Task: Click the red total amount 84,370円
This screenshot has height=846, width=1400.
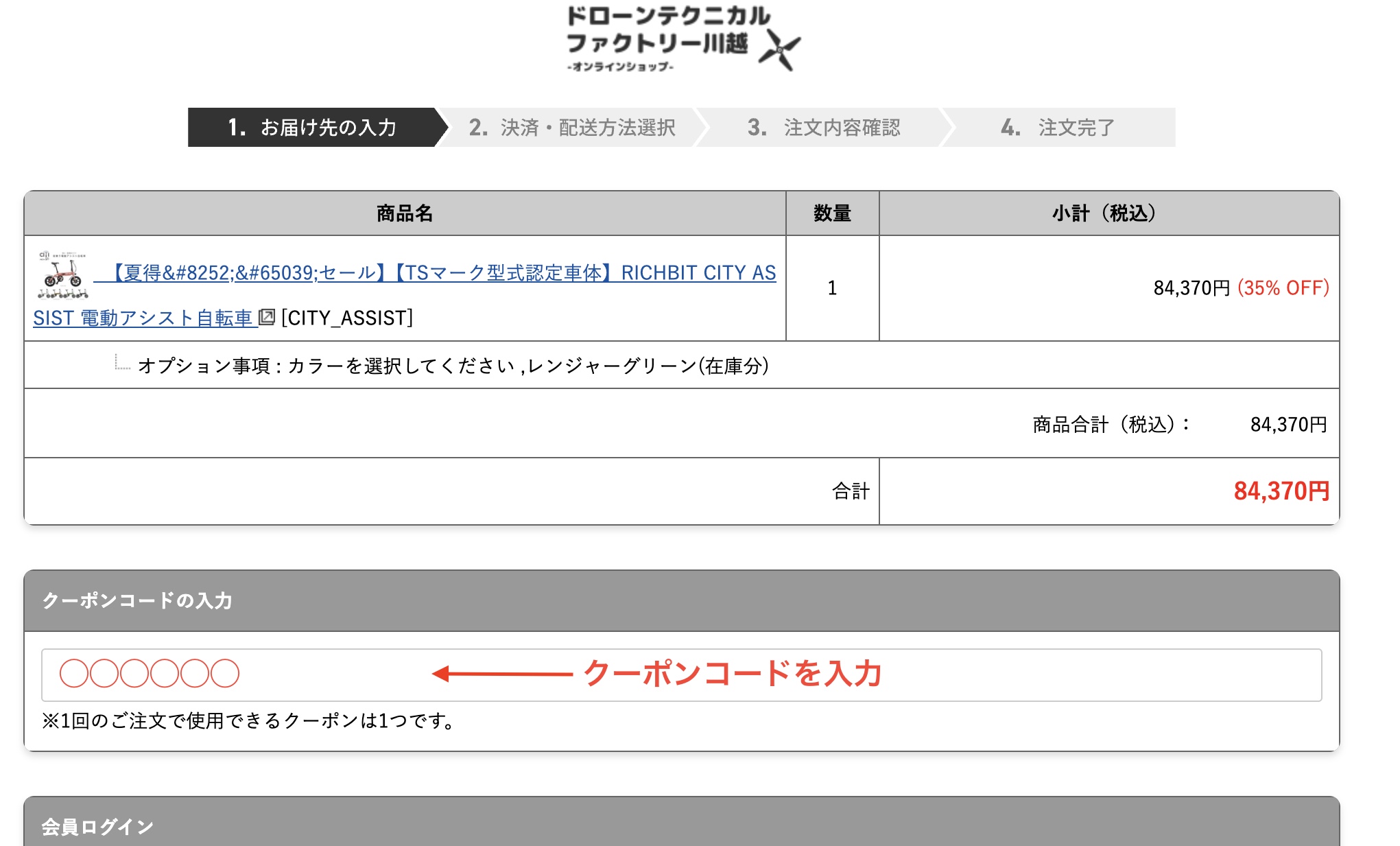Action: pyautogui.click(x=1281, y=491)
